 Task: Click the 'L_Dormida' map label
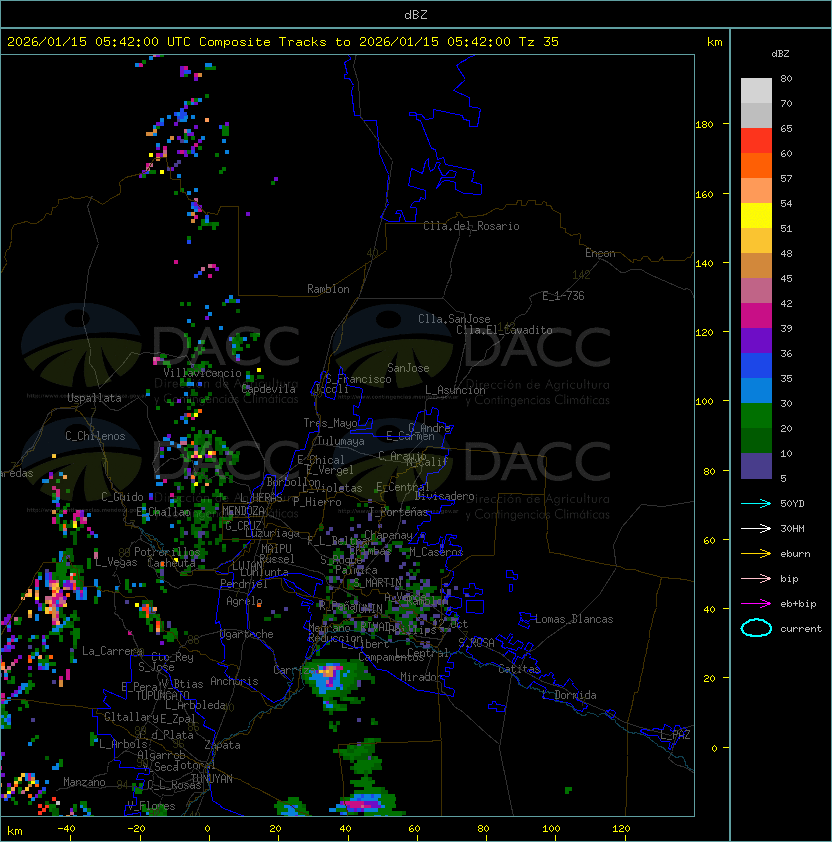point(569,695)
